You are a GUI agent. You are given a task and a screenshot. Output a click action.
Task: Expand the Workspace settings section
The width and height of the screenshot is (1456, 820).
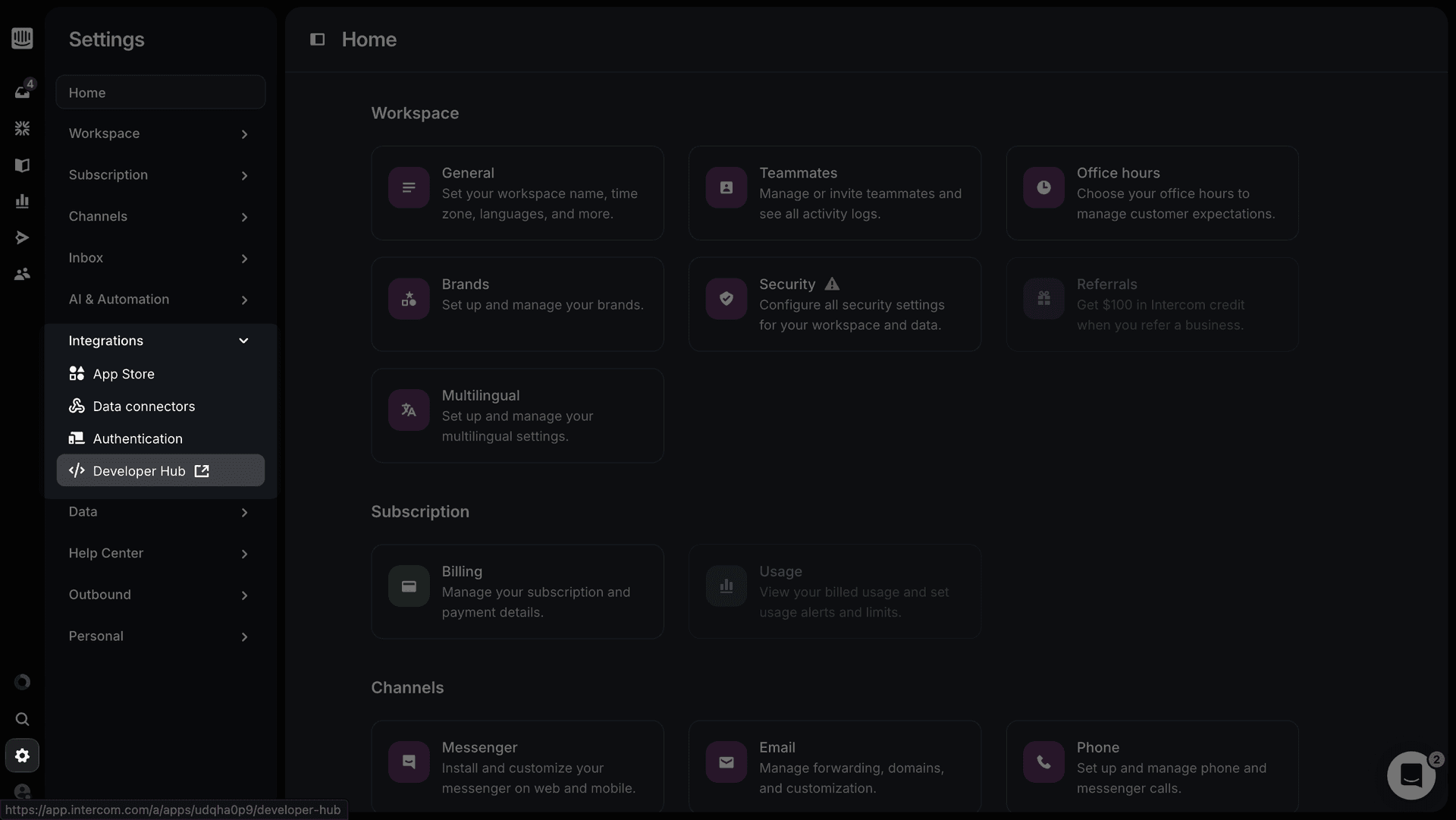pyautogui.click(x=160, y=134)
